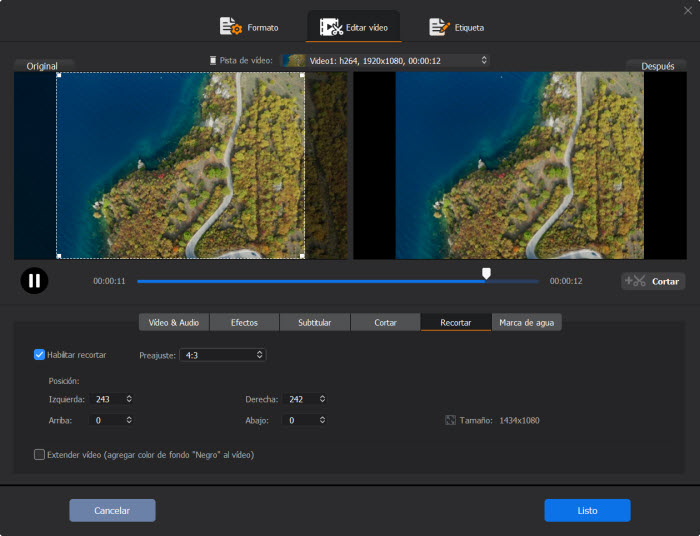
Task: Click the Listo button
Action: (x=587, y=510)
